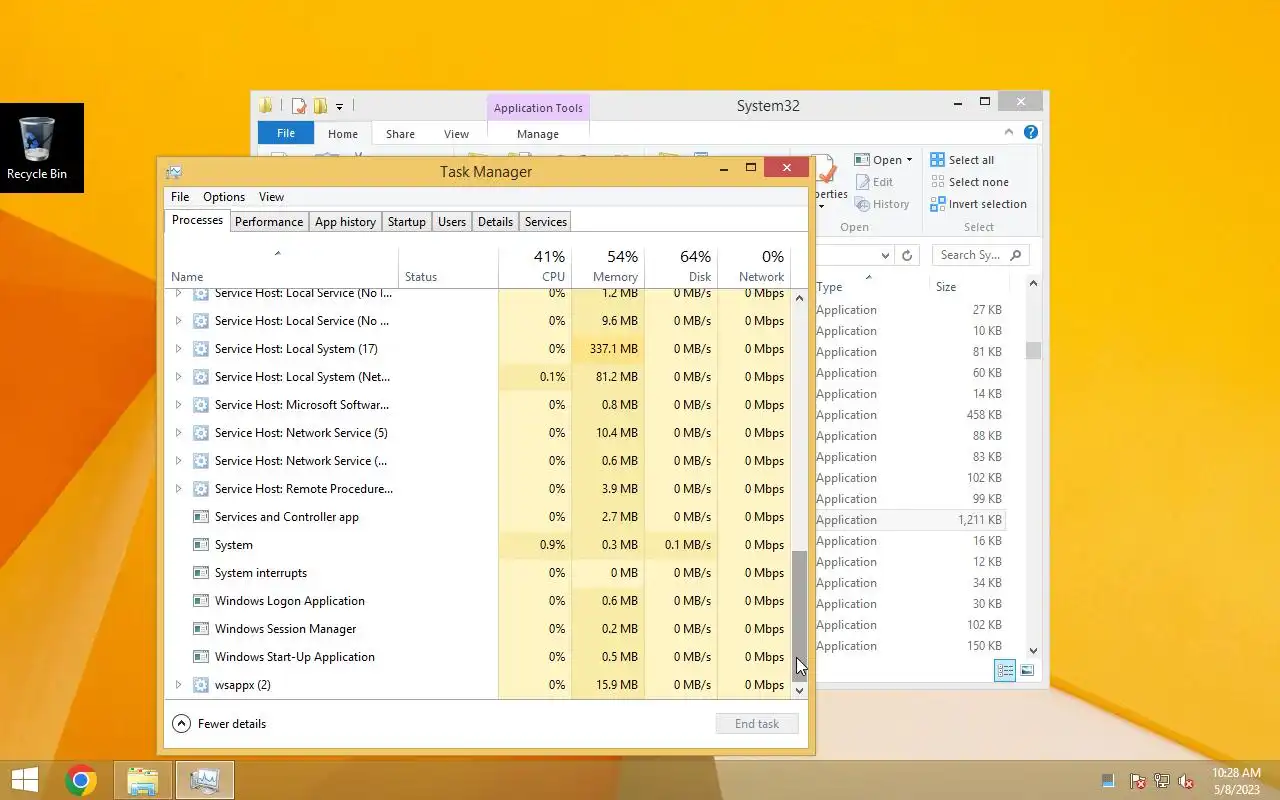
Task: Click the Explorer file list scroll-down arrow
Action: tap(1033, 650)
